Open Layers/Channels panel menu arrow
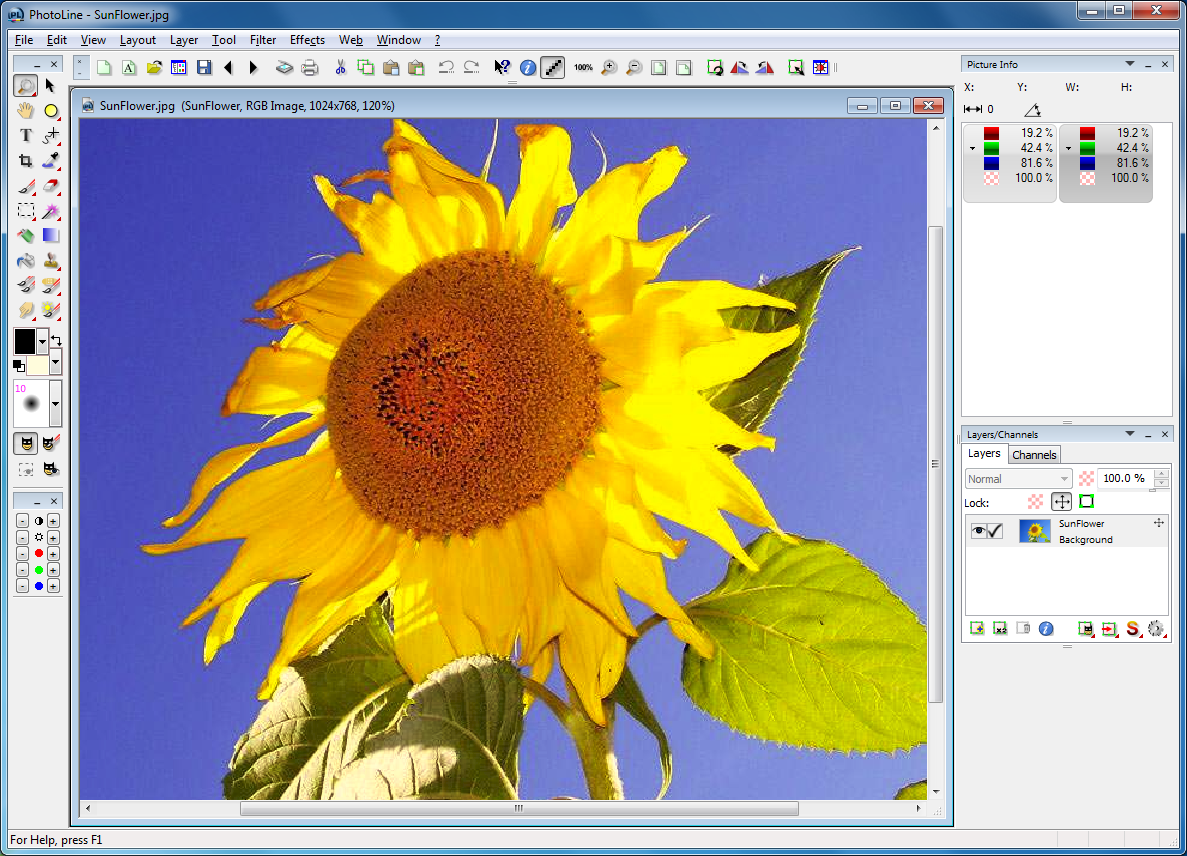Screen dimensions: 1187x856 point(1129,434)
